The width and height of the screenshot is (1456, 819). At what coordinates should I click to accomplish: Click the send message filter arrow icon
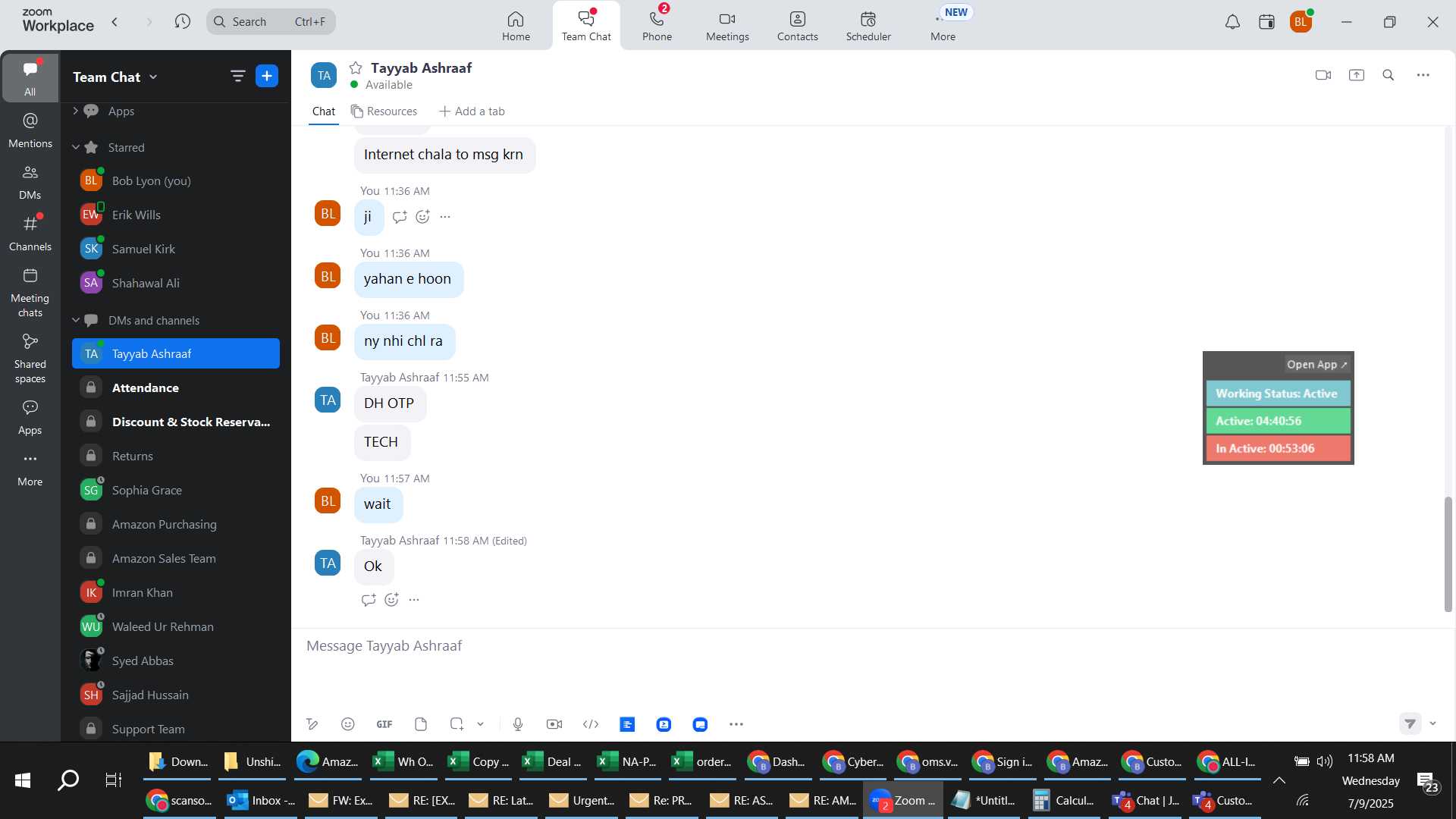pos(1410,723)
